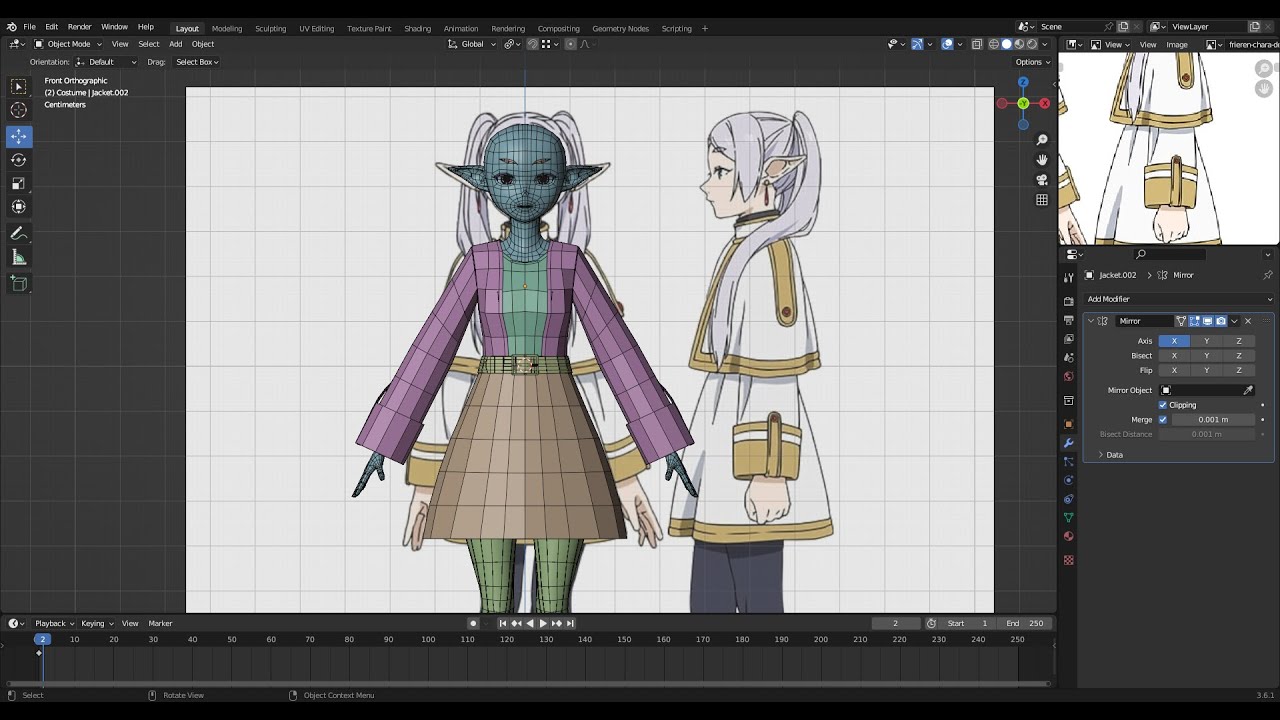Screen dimensions: 1280x720
Task: Open the Object Data green triangle tab
Action: click(1069, 518)
